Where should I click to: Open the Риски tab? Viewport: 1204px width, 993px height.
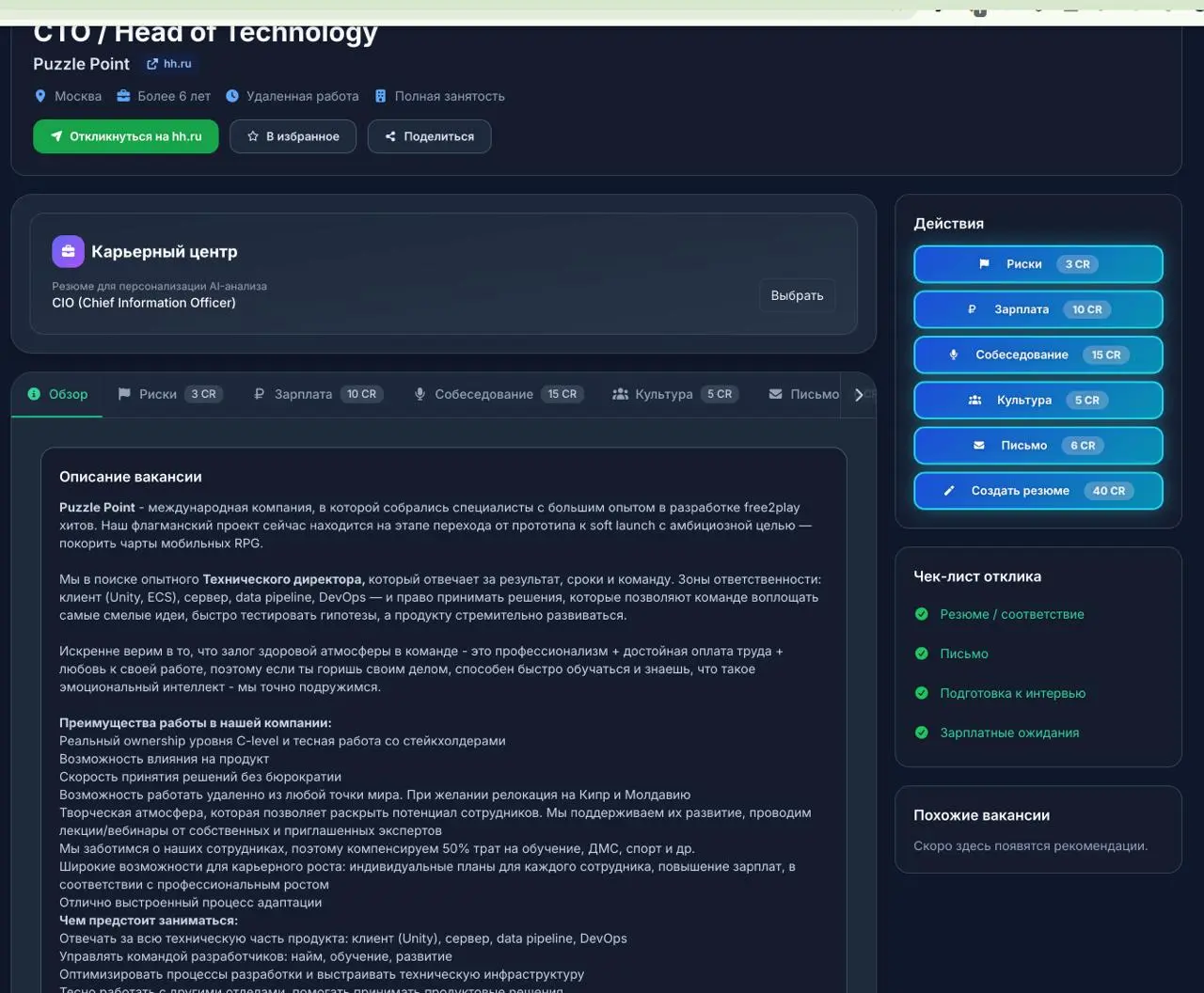(169, 394)
